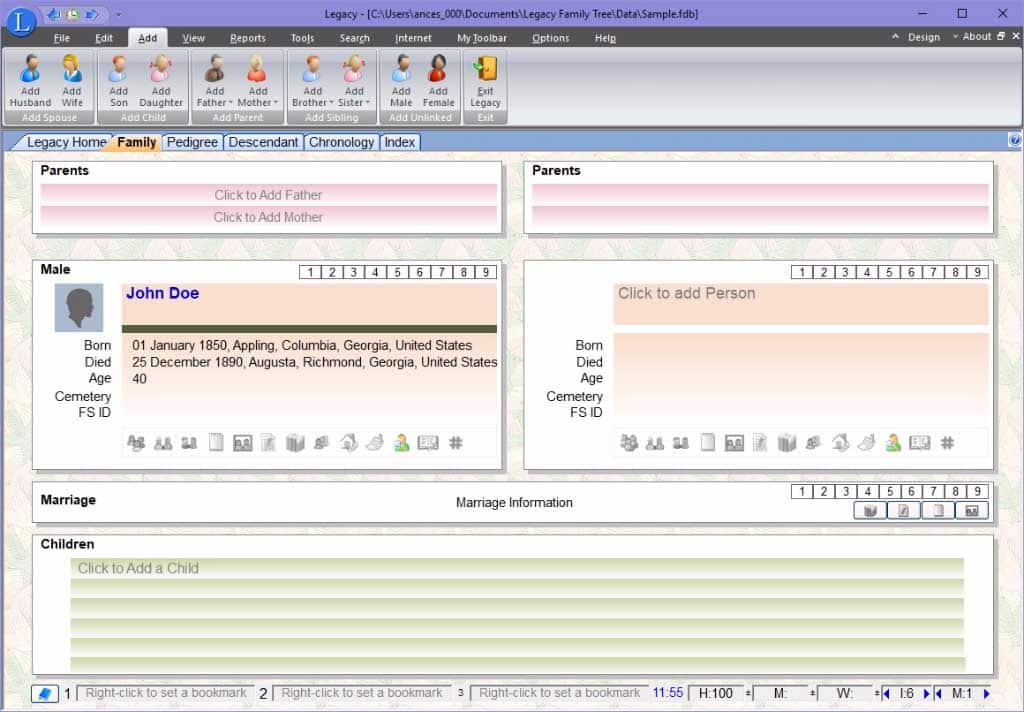Click the books icon in right person panel
The width and height of the screenshot is (1024, 712).
(787, 443)
